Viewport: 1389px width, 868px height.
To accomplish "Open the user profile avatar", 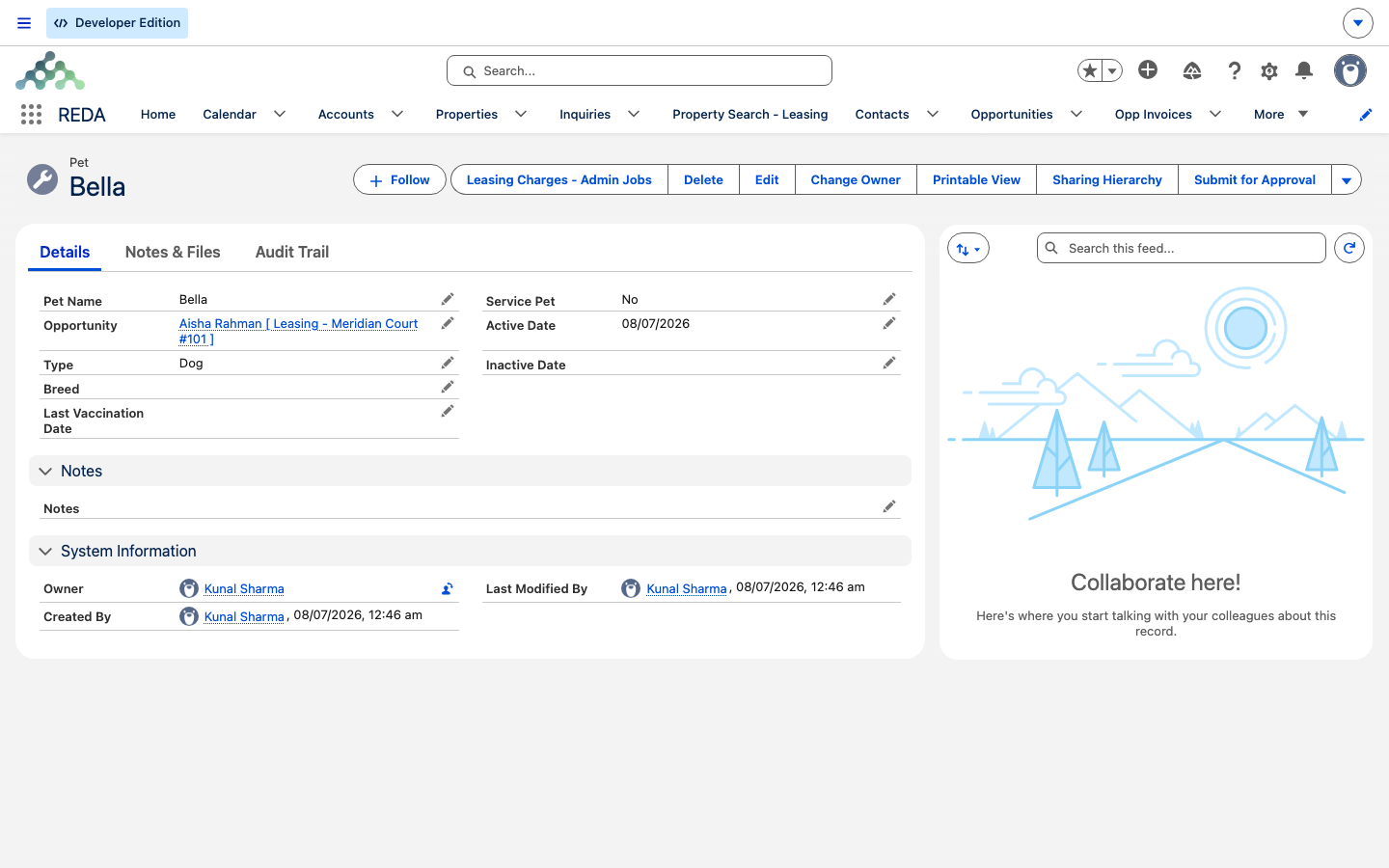I will 1350,70.
